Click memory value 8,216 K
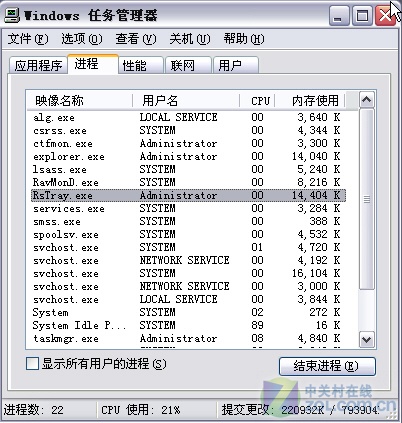 [x=319, y=182]
